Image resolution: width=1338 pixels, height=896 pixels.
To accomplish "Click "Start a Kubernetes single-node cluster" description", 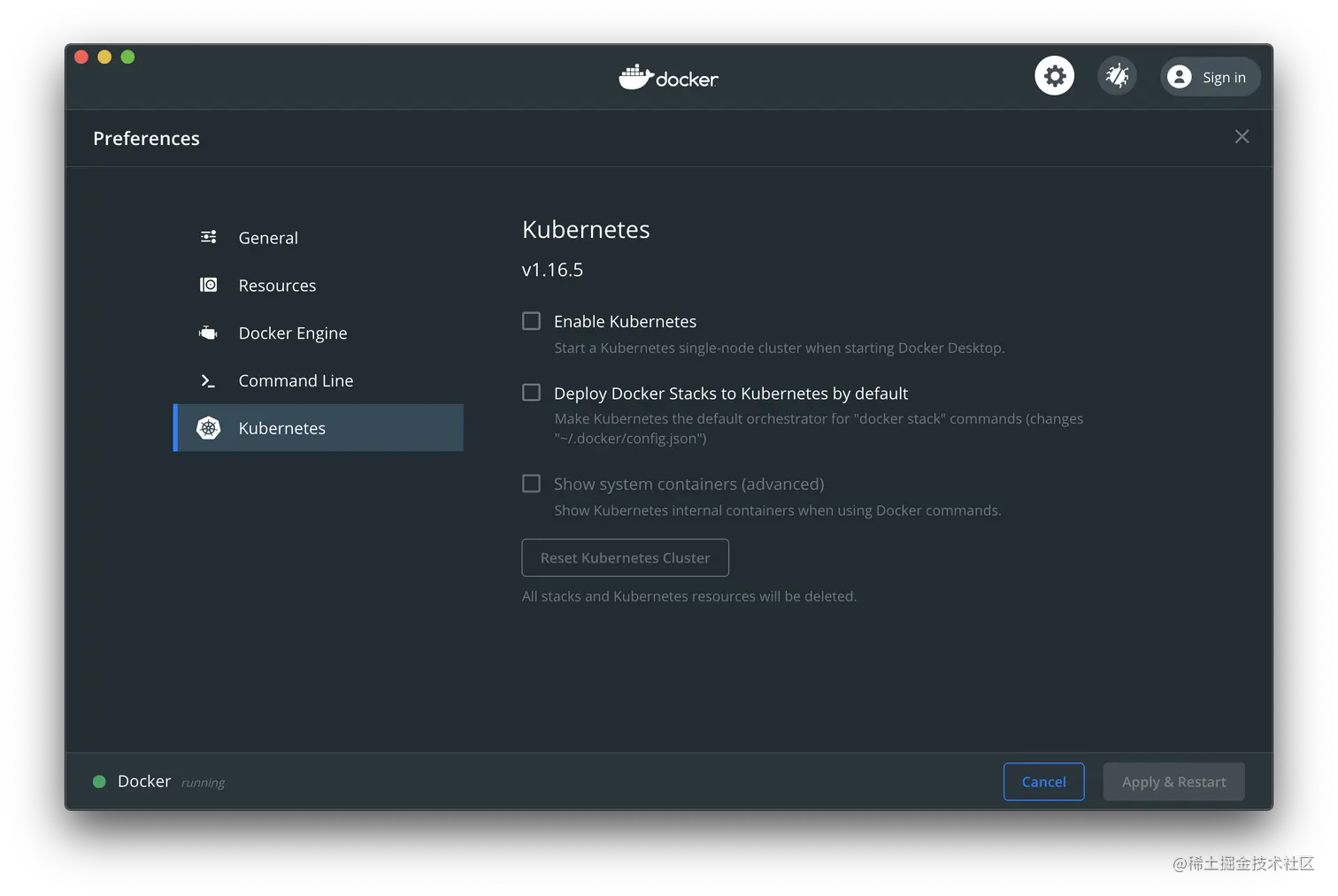I will [x=780, y=348].
